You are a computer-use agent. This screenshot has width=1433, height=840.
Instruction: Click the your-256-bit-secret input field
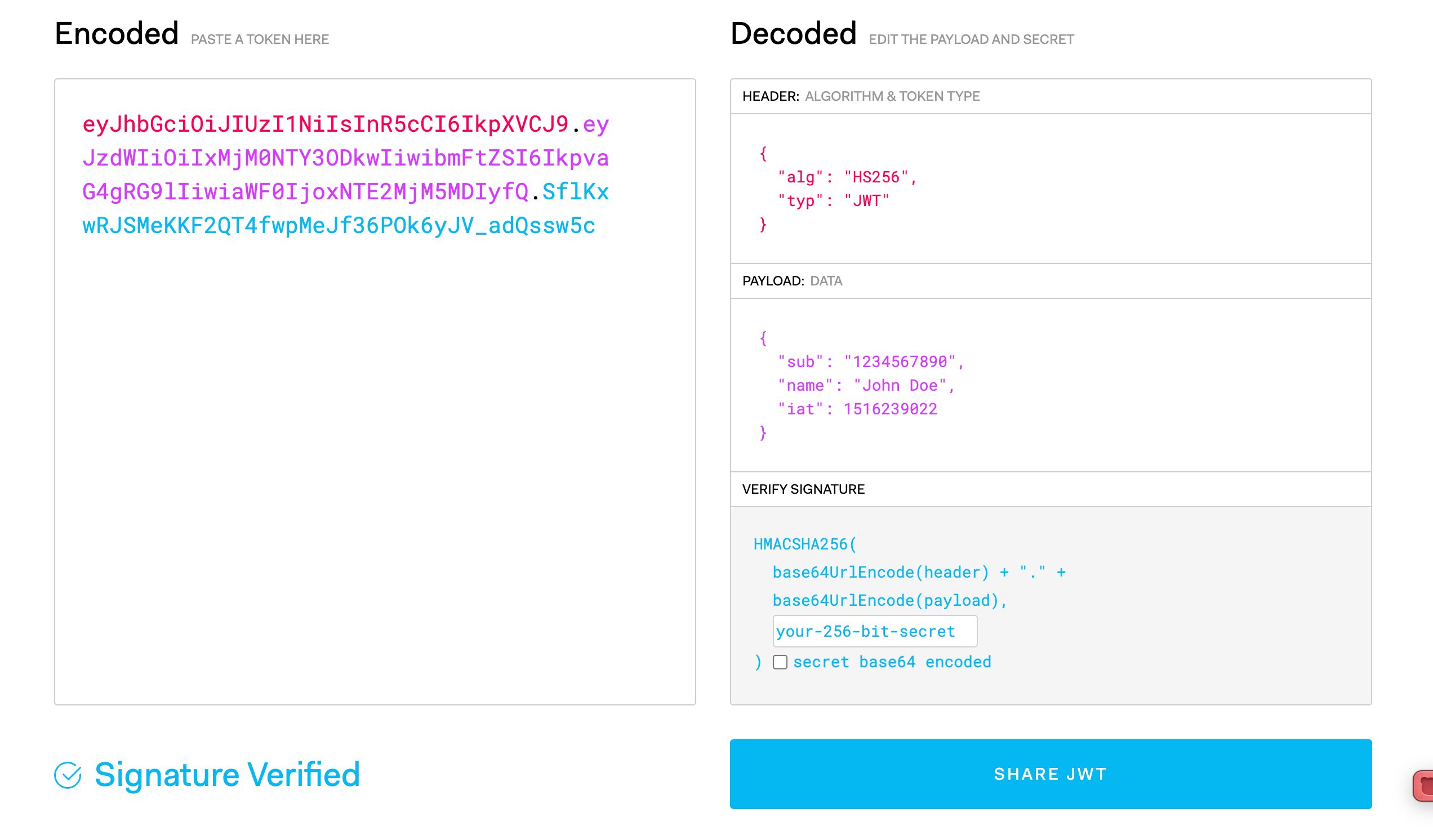click(875, 632)
